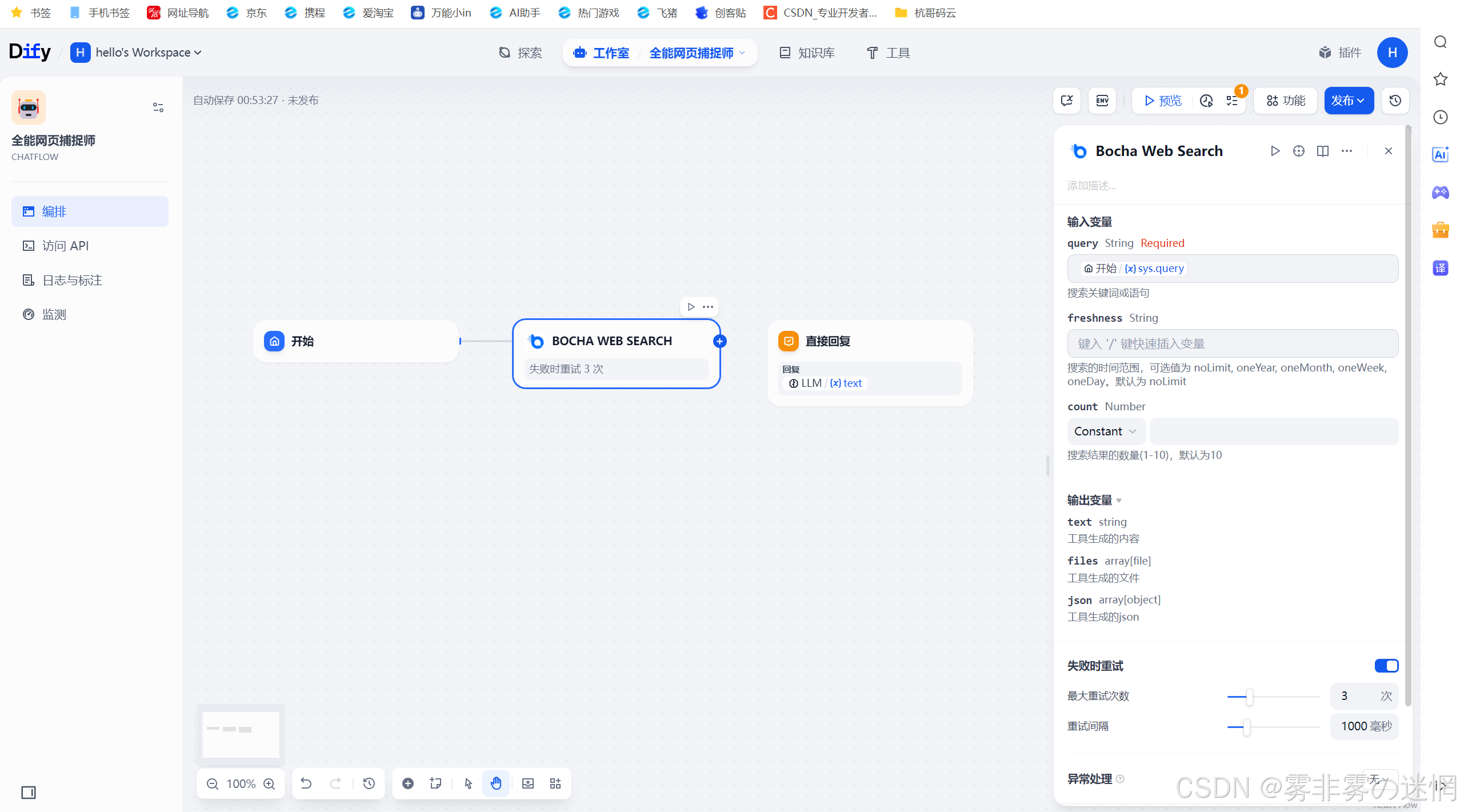Open the user avatar H menu
Image resolution: width=1460 pixels, height=812 pixels.
click(1393, 53)
